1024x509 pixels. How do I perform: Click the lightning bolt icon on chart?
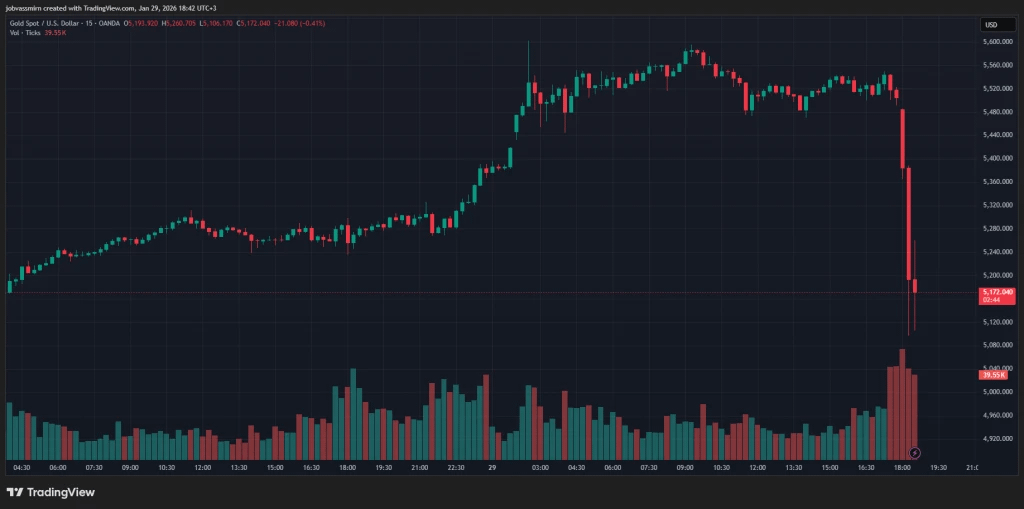[915, 455]
